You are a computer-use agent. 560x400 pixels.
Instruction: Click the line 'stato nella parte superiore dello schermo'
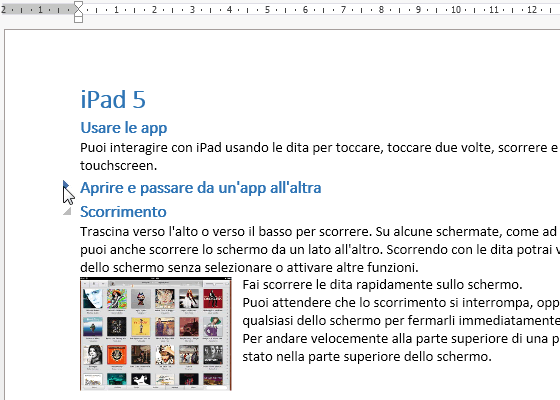coord(367,356)
